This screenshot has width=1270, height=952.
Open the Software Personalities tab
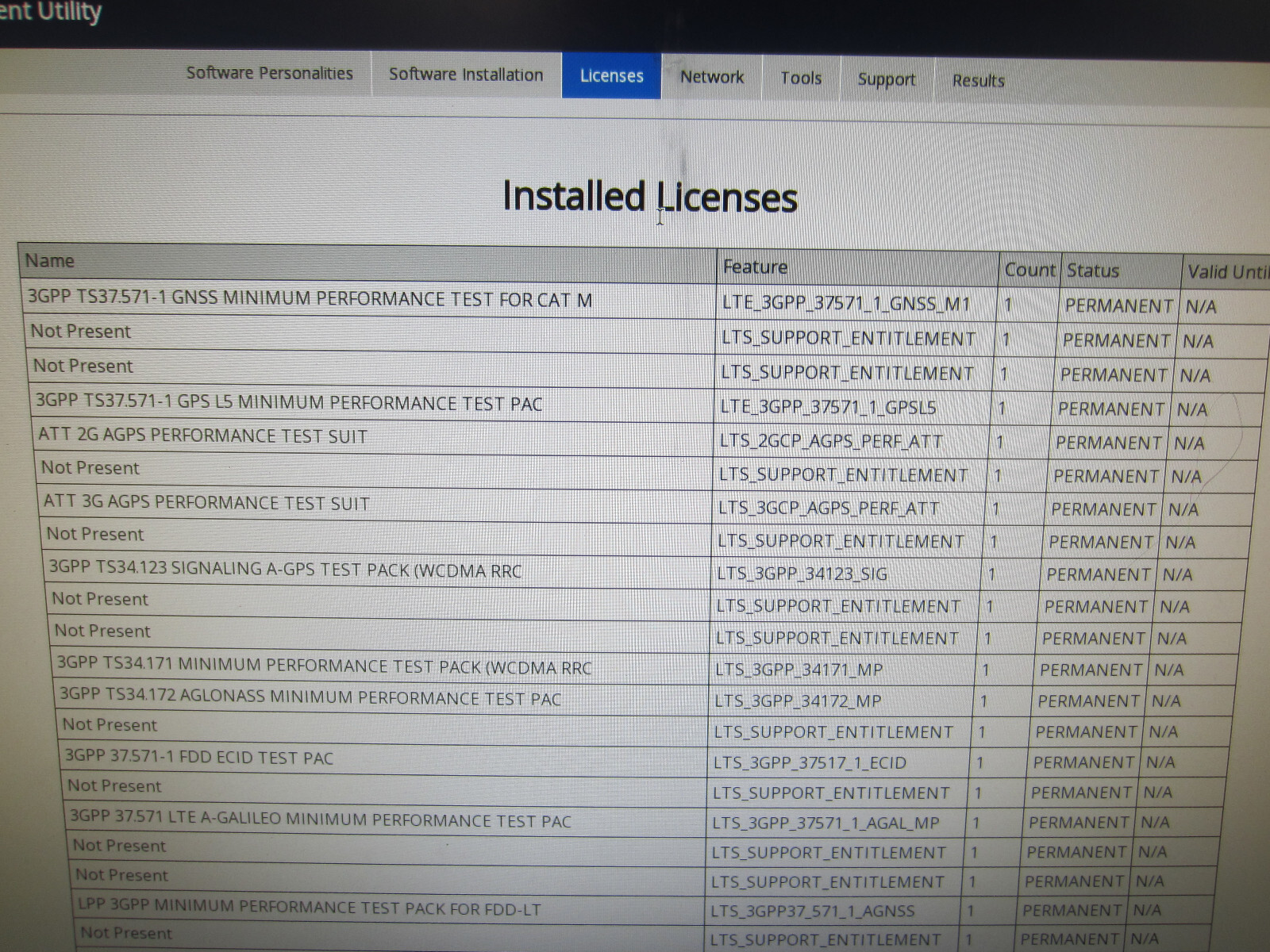pos(269,73)
